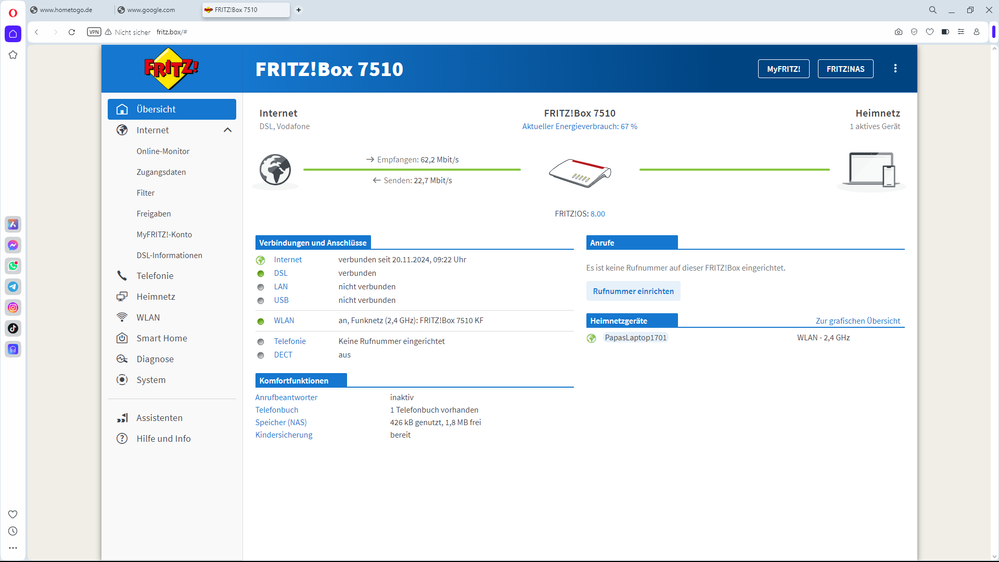The height and width of the screenshot is (562, 999).
Task: Open the Übersicht home icon in sidebar
Action: (x=122, y=109)
